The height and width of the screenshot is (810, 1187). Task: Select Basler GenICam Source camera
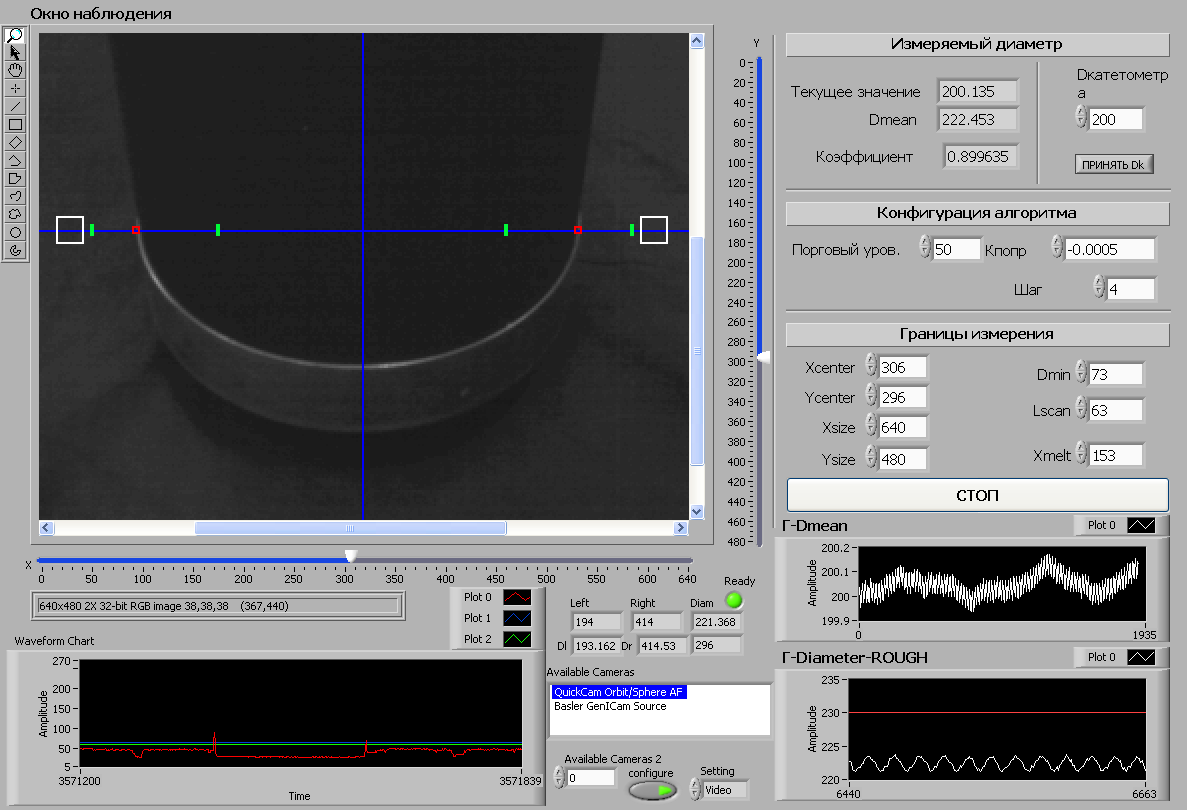coord(609,706)
